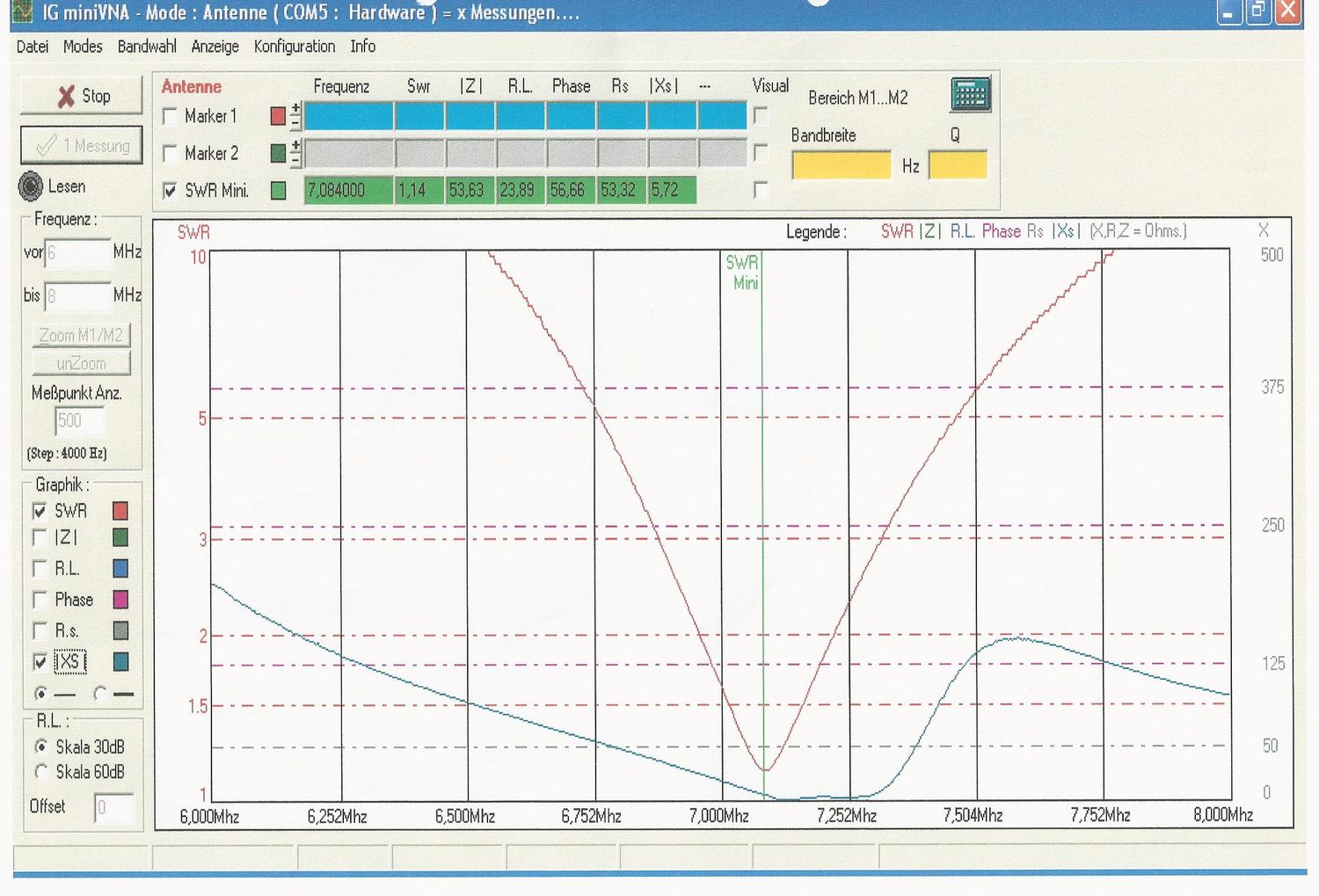Uncheck the SWR Mini. checkbox
Viewport: 1319px width, 896px height.
171,190
